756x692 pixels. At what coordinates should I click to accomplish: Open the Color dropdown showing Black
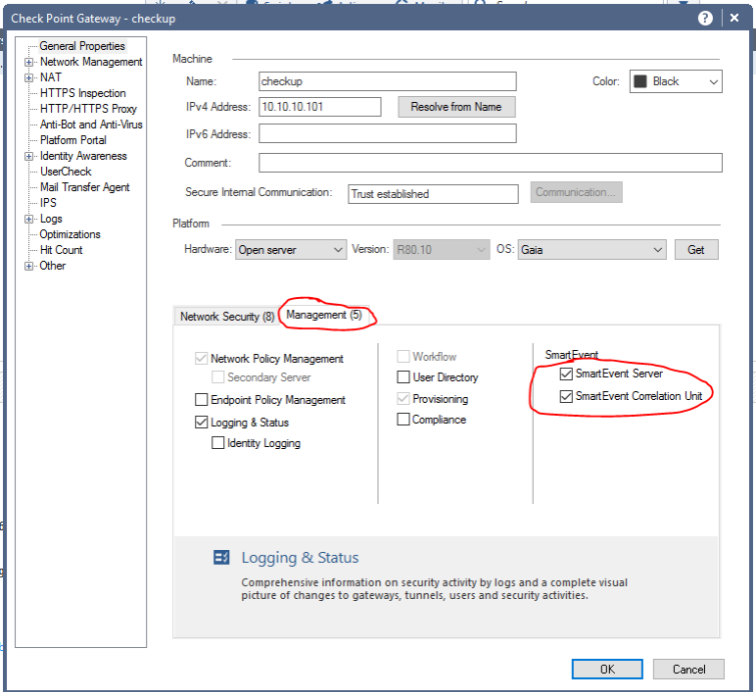[675, 81]
